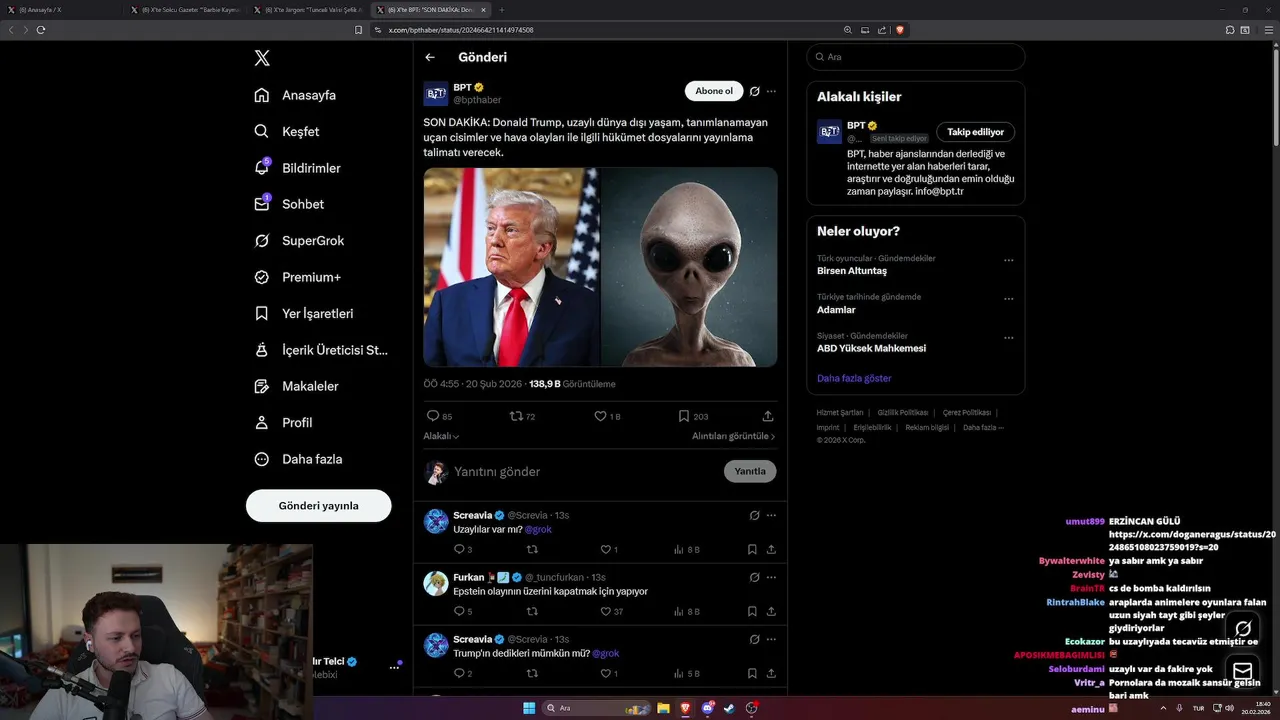This screenshot has width=1280, height=720.
Task: Open File Explorer from taskbar
Action: 663,708
